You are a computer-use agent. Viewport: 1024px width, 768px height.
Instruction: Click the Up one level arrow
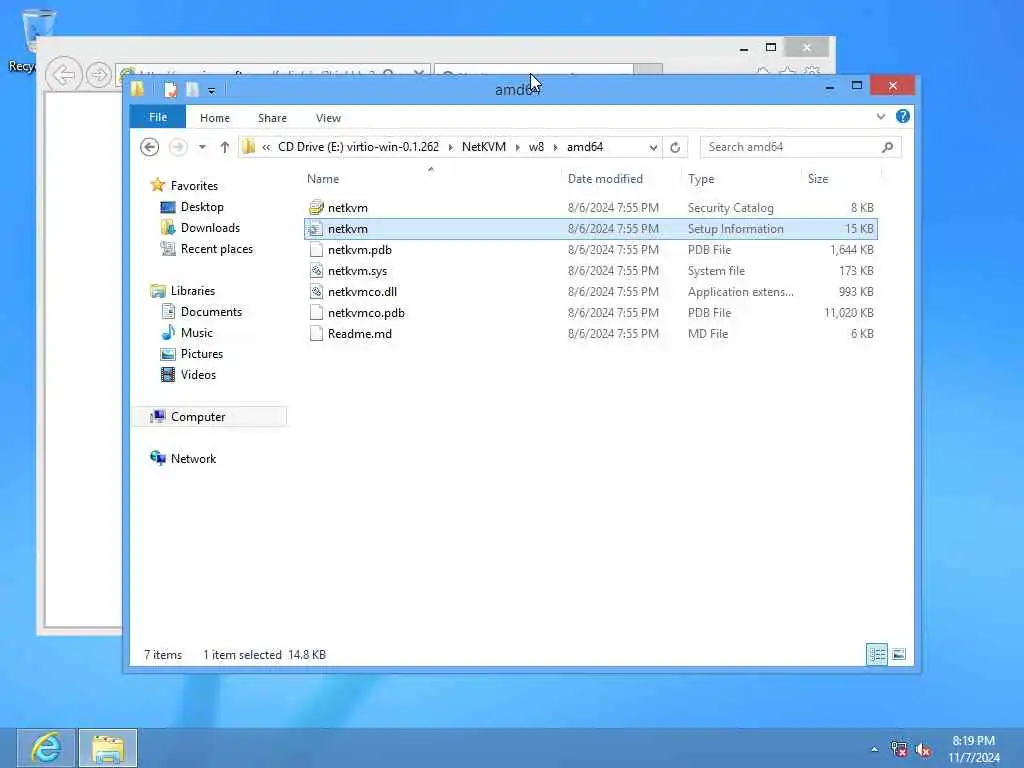click(225, 147)
